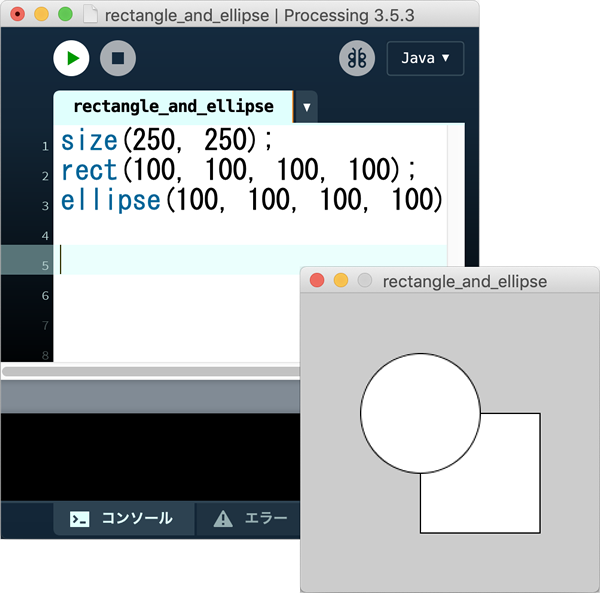This screenshot has width=600, height=593.
Task: Click line number 6 in the gutter
Action: (x=45, y=296)
